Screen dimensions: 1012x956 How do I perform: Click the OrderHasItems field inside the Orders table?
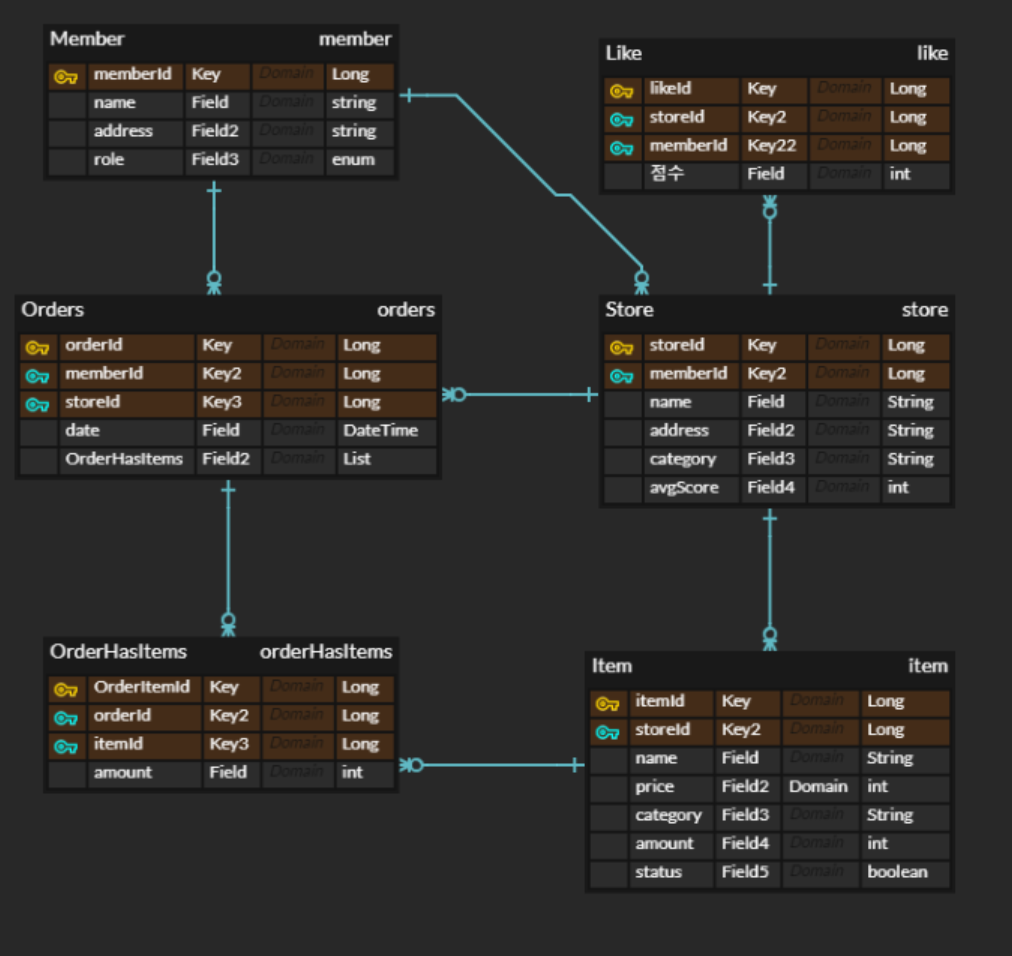click(x=123, y=460)
